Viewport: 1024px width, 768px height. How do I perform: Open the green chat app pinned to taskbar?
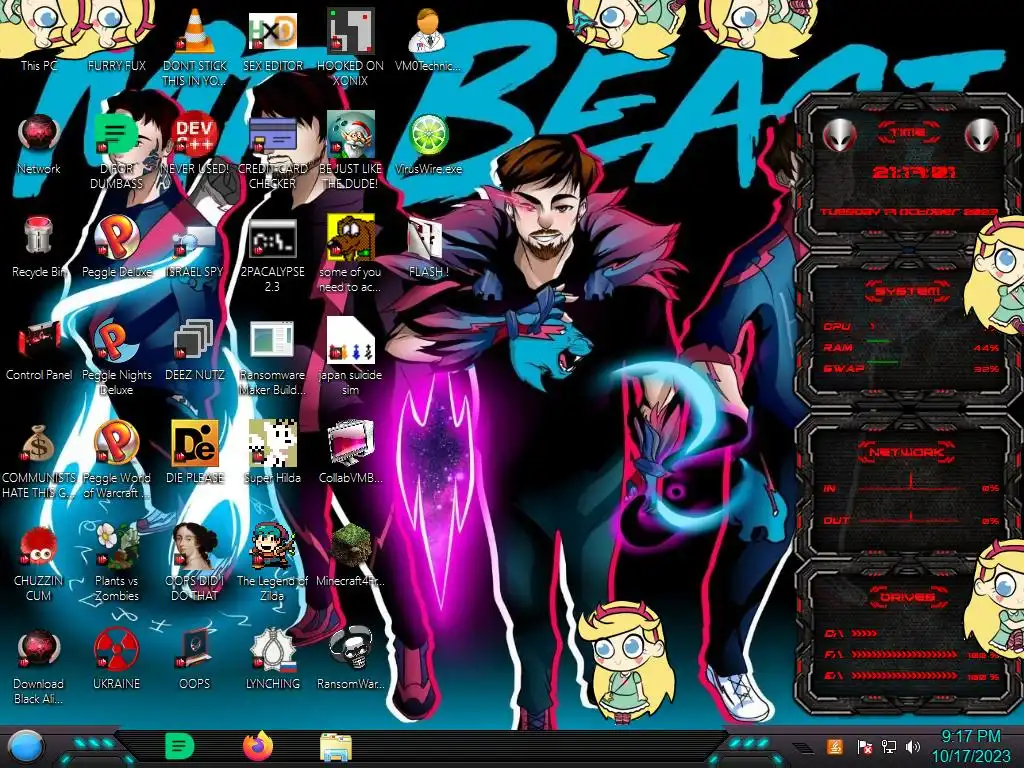[x=180, y=746]
